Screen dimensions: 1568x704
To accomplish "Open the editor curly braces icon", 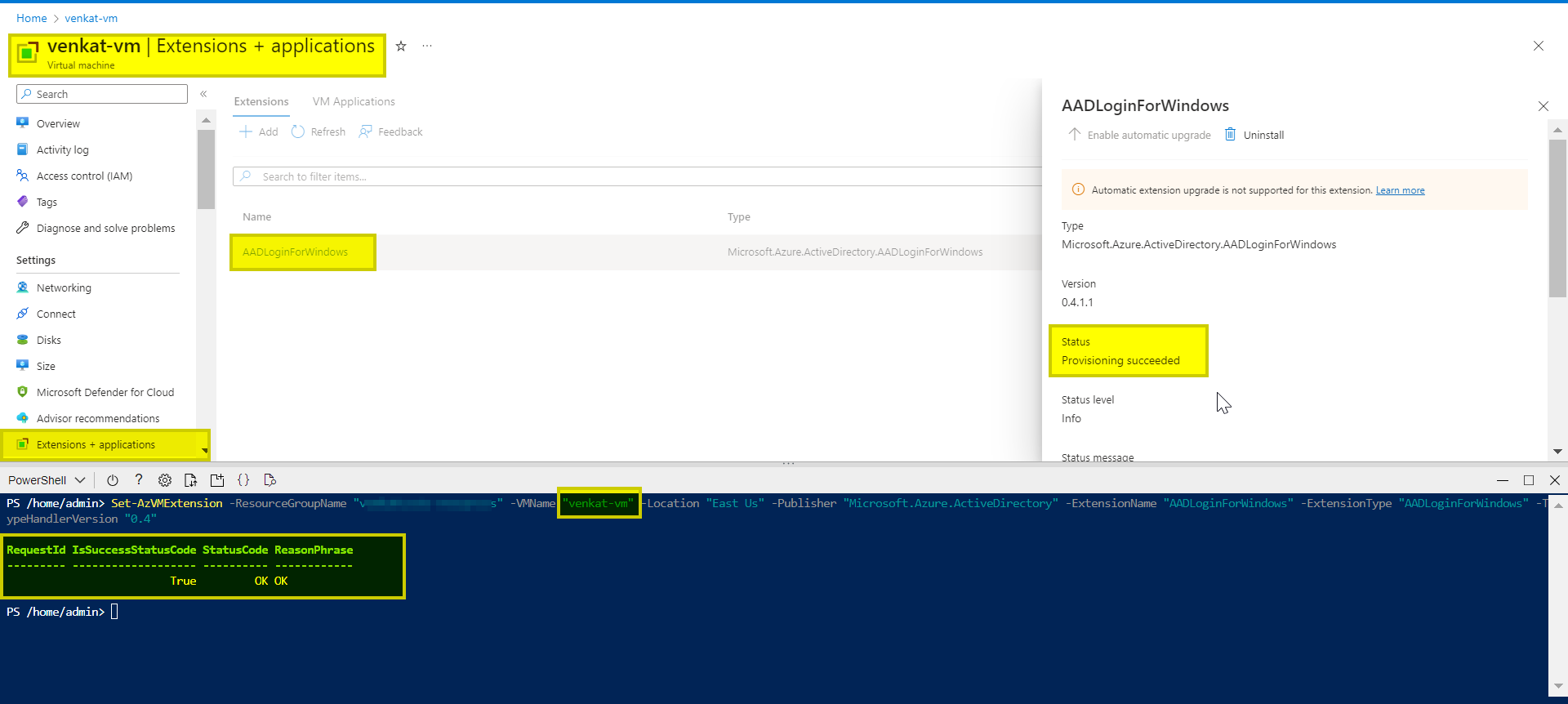I will [243, 480].
